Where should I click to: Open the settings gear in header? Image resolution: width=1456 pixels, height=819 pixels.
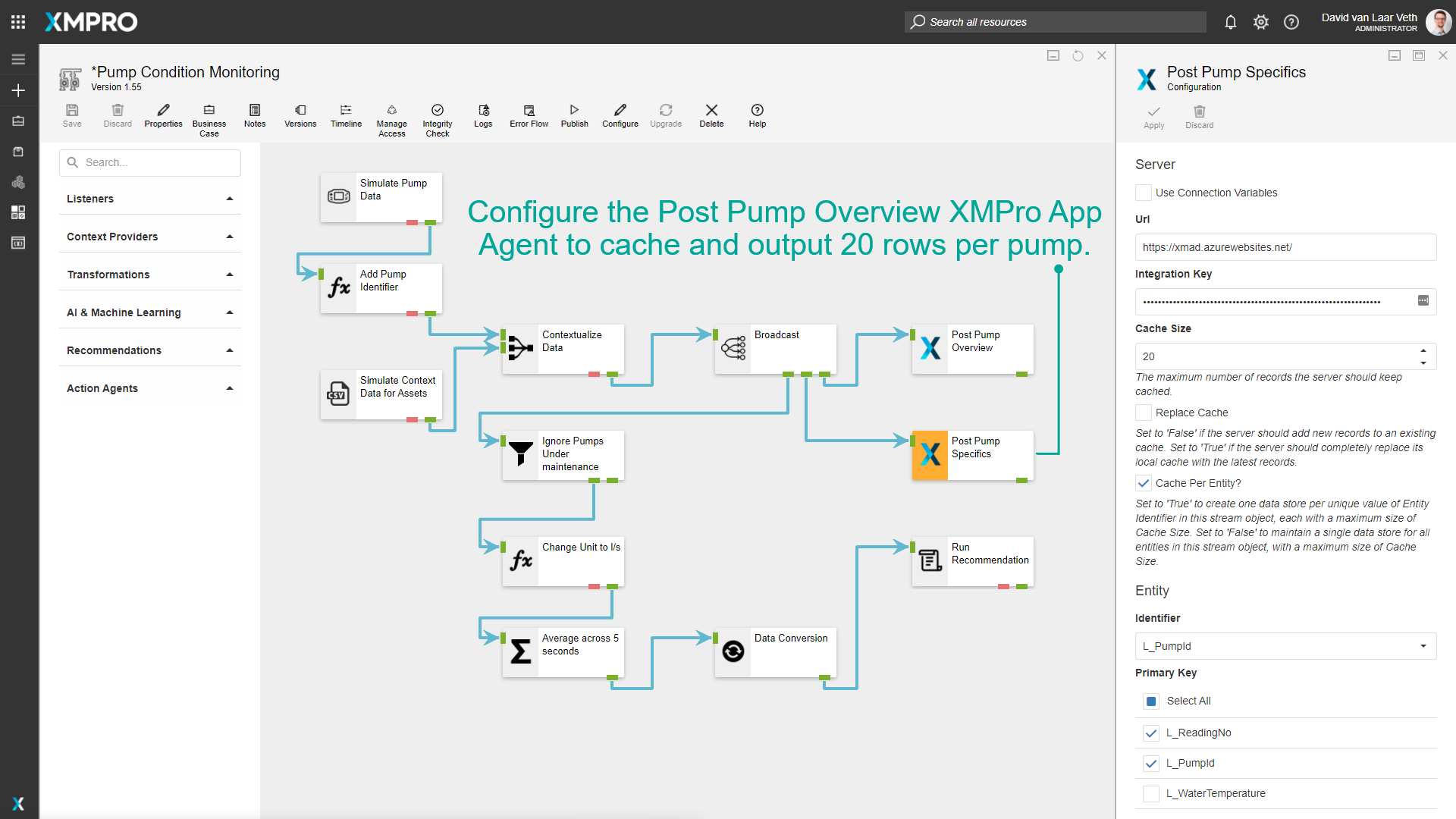[1261, 22]
